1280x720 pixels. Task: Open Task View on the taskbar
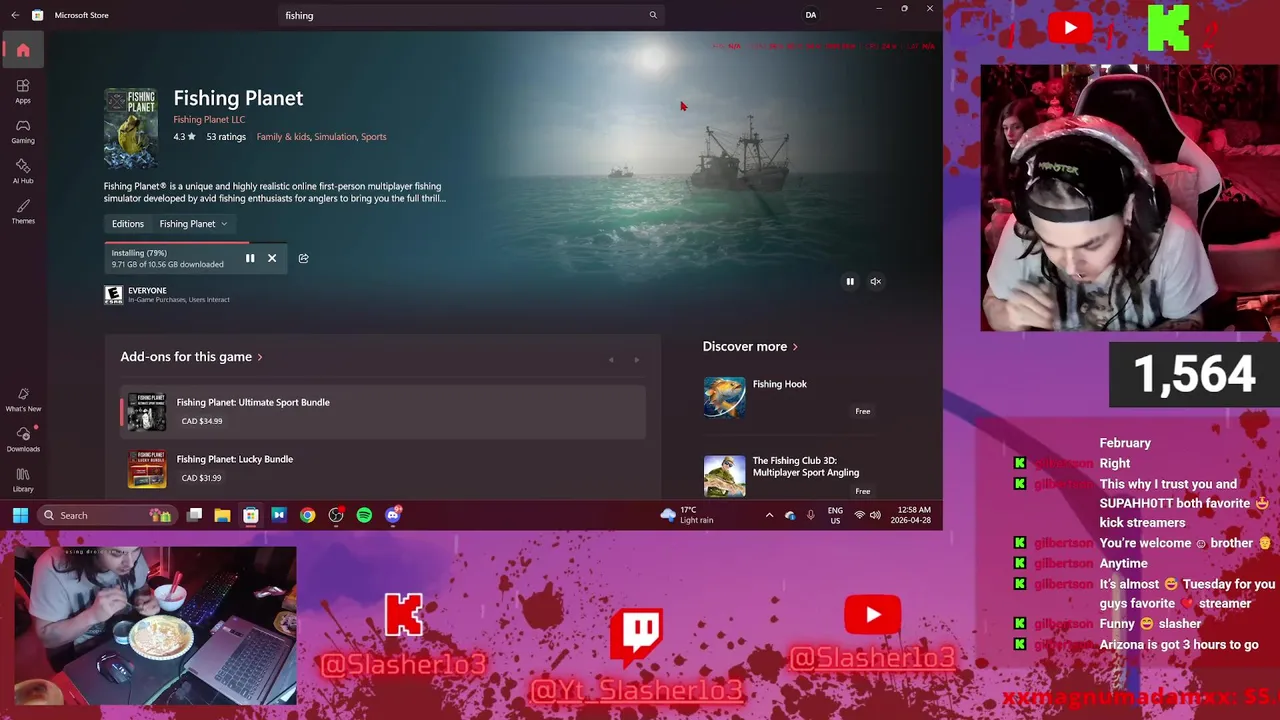tap(195, 515)
